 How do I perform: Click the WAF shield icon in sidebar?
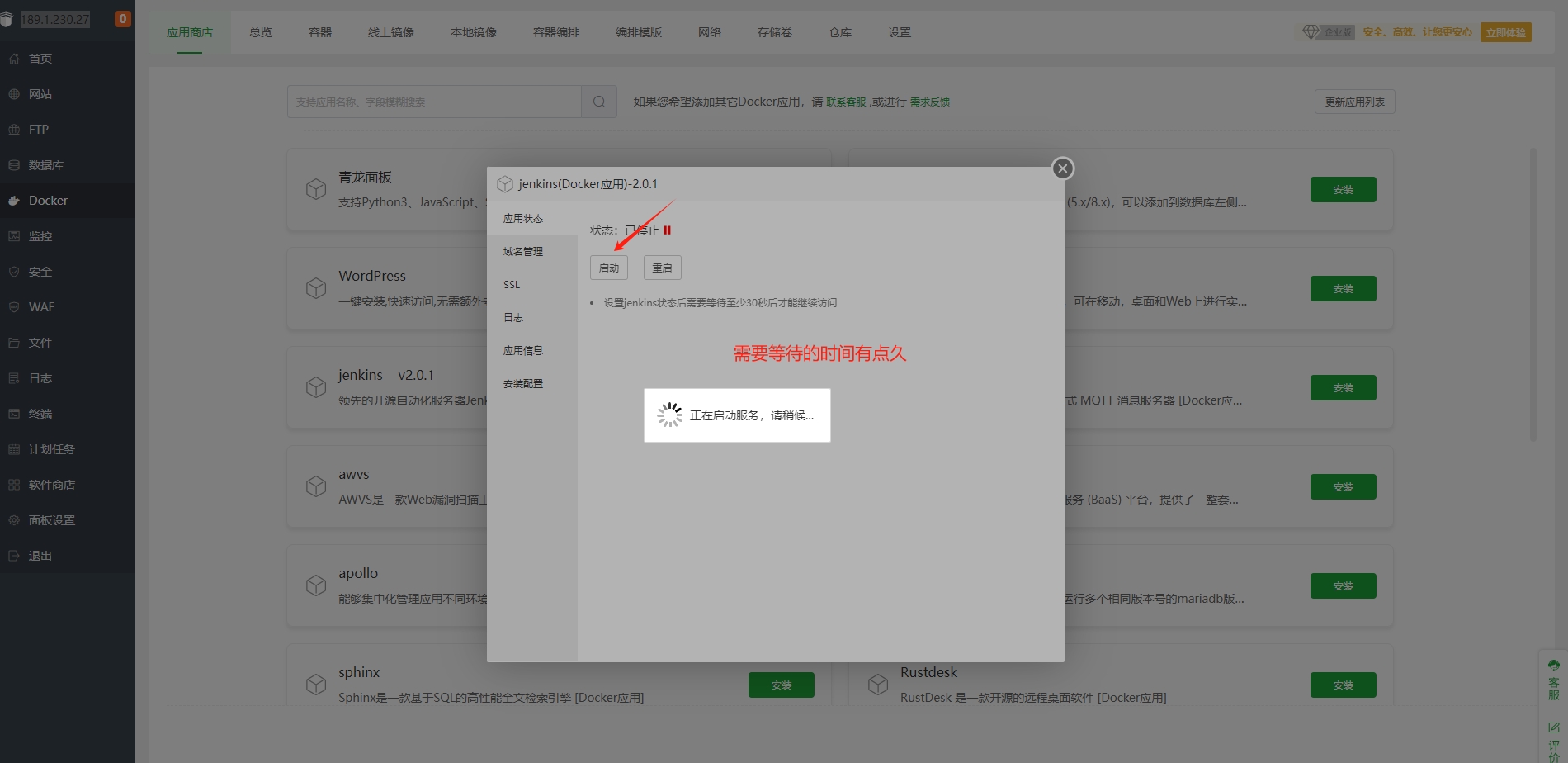click(14, 307)
